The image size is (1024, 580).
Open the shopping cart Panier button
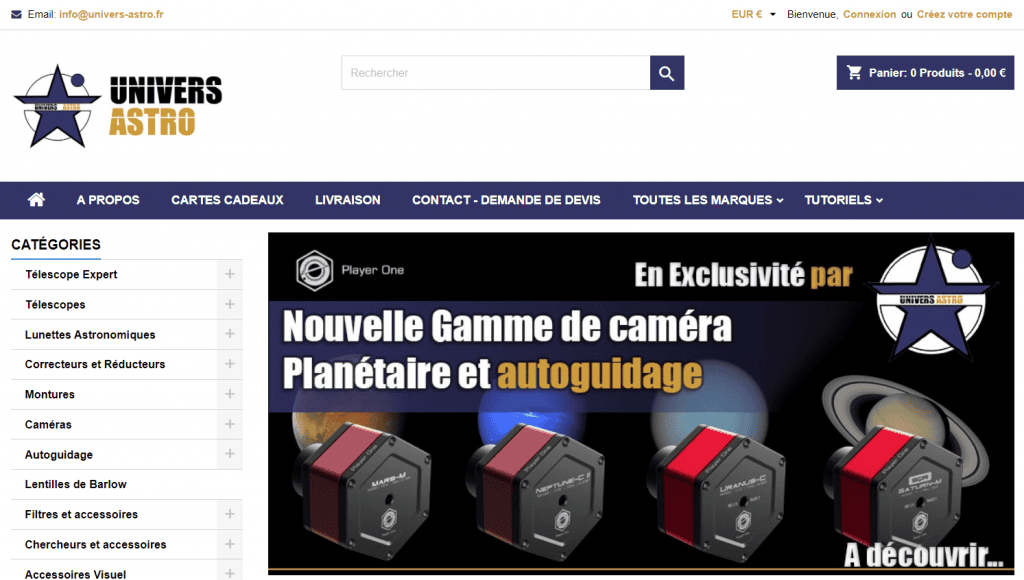(x=925, y=72)
